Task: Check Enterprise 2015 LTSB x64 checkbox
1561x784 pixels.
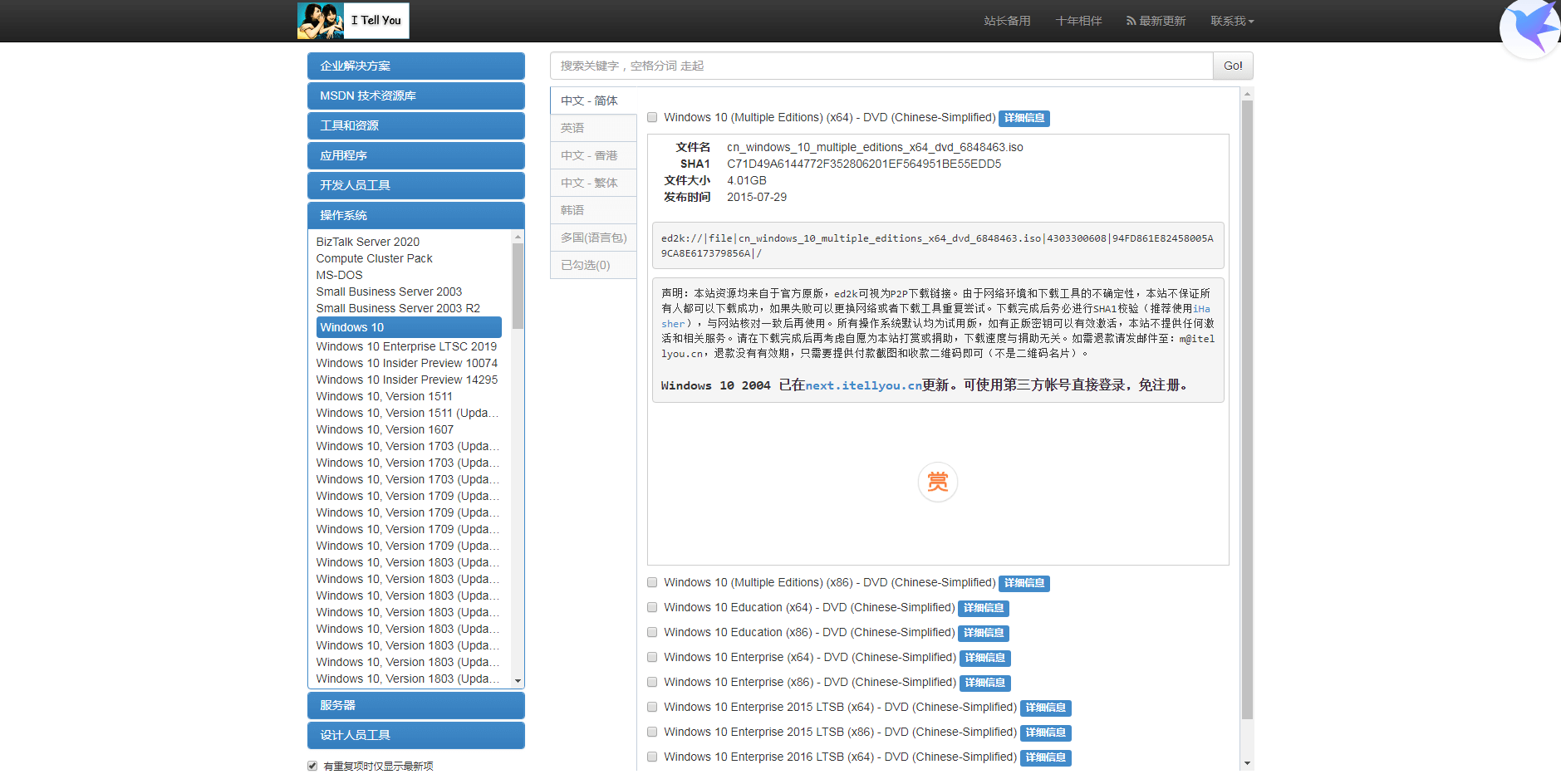Action: tap(652, 708)
